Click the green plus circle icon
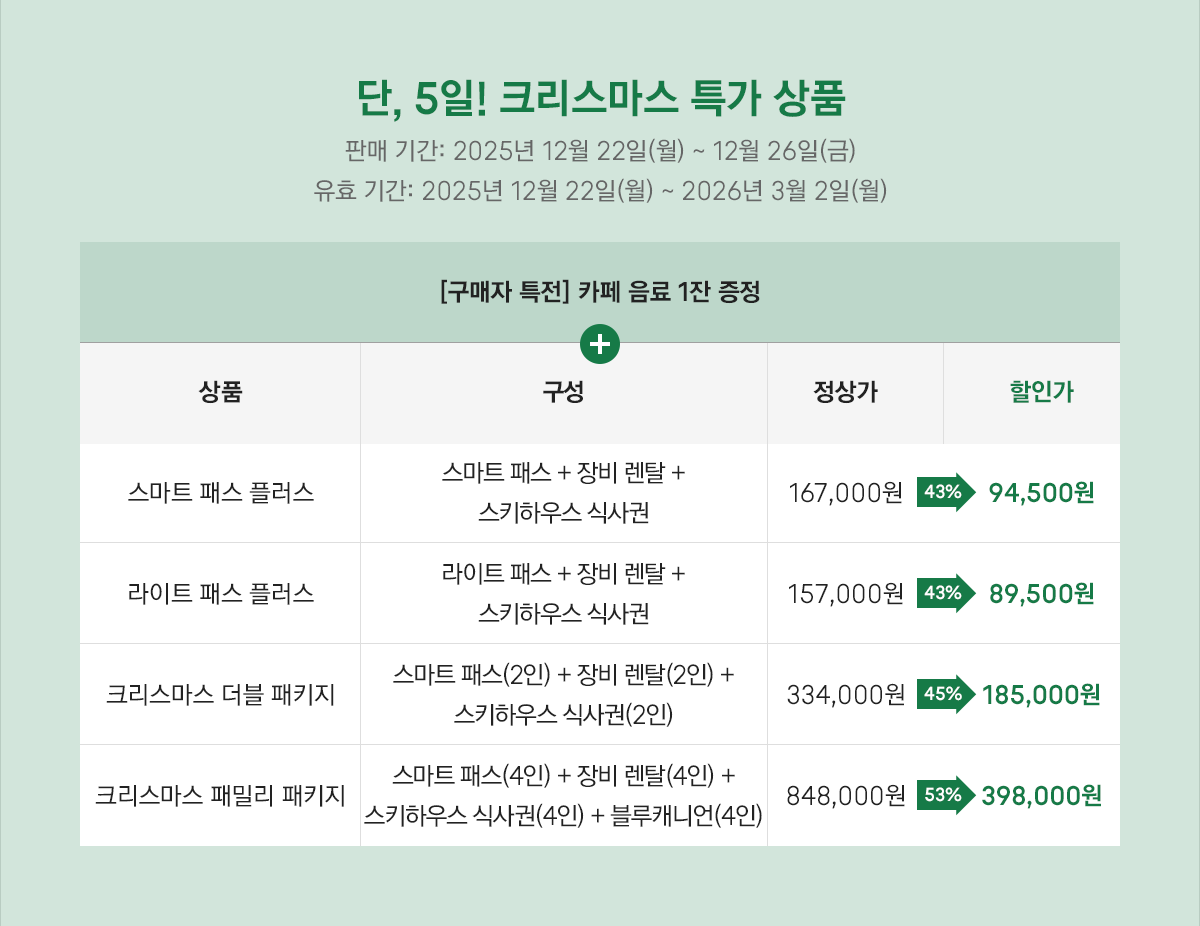Screen dimensions: 1200x926 tap(600, 344)
